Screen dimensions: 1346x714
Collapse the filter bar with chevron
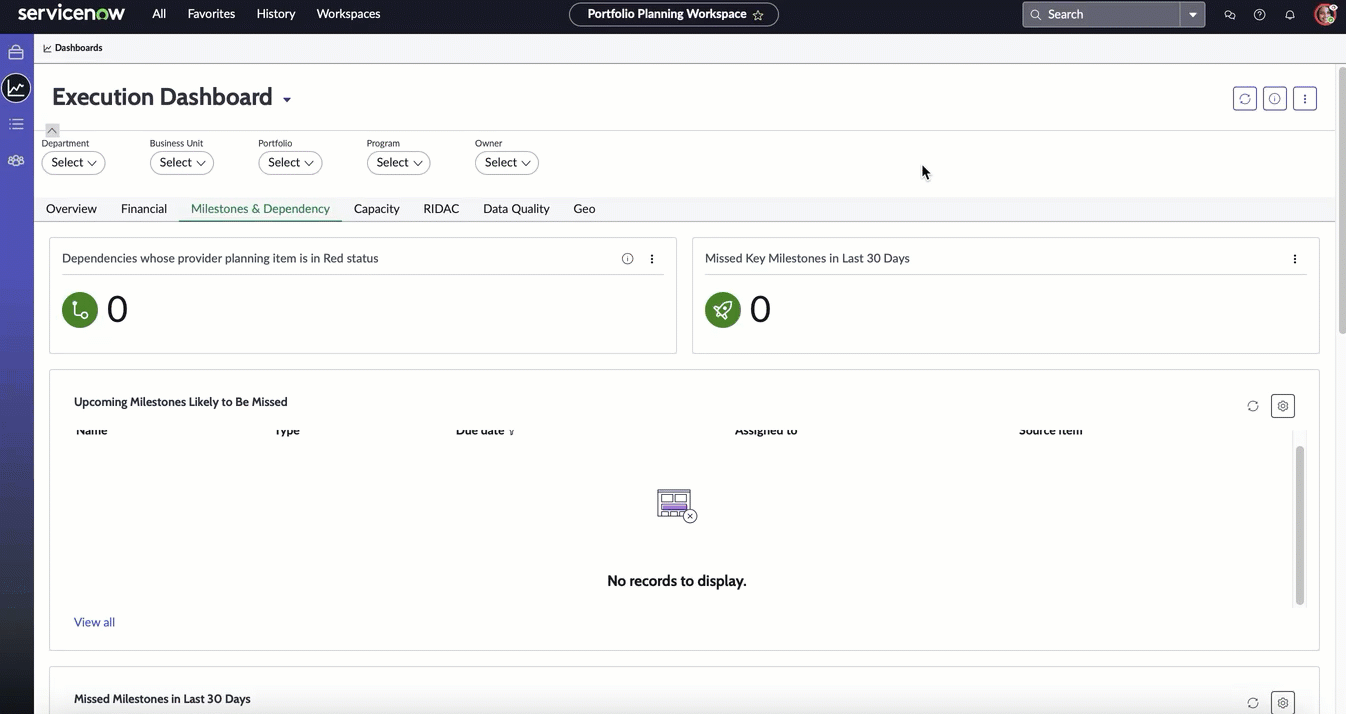[x=52, y=130]
